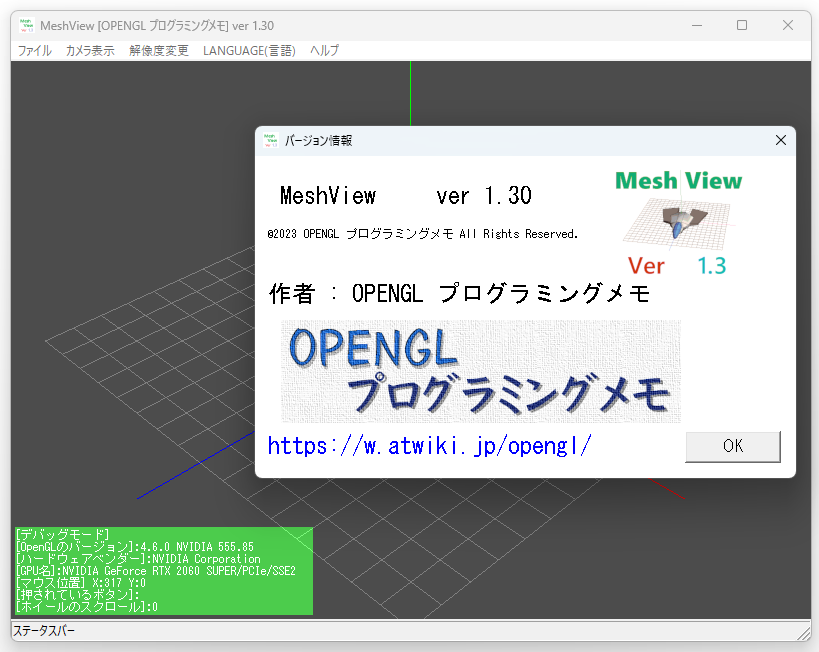
Task: Open the ヘルプ menu
Action: tap(324, 51)
